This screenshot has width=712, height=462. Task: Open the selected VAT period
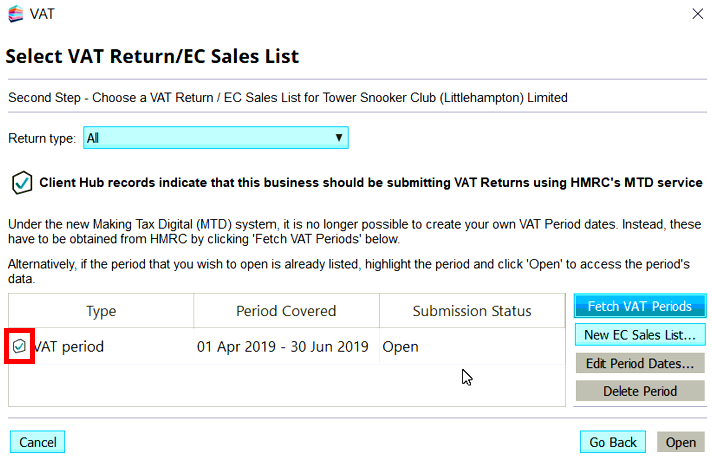(x=681, y=442)
